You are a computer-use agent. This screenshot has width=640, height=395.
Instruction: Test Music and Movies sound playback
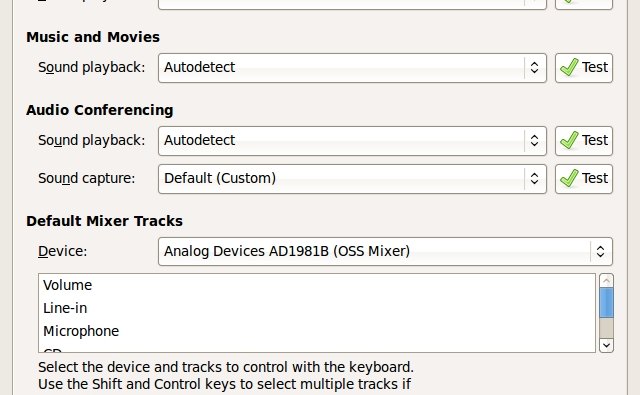(x=584, y=68)
